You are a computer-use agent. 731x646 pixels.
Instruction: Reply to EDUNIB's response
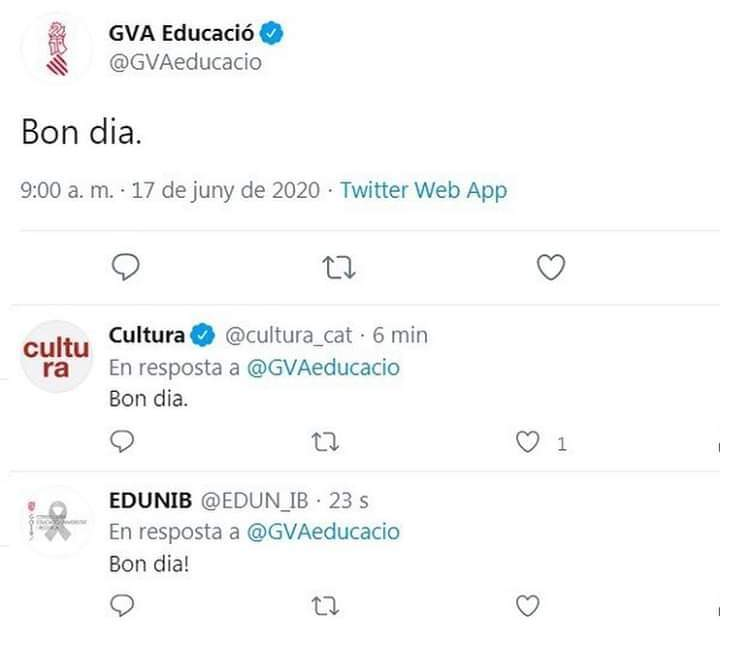click(x=122, y=605)
